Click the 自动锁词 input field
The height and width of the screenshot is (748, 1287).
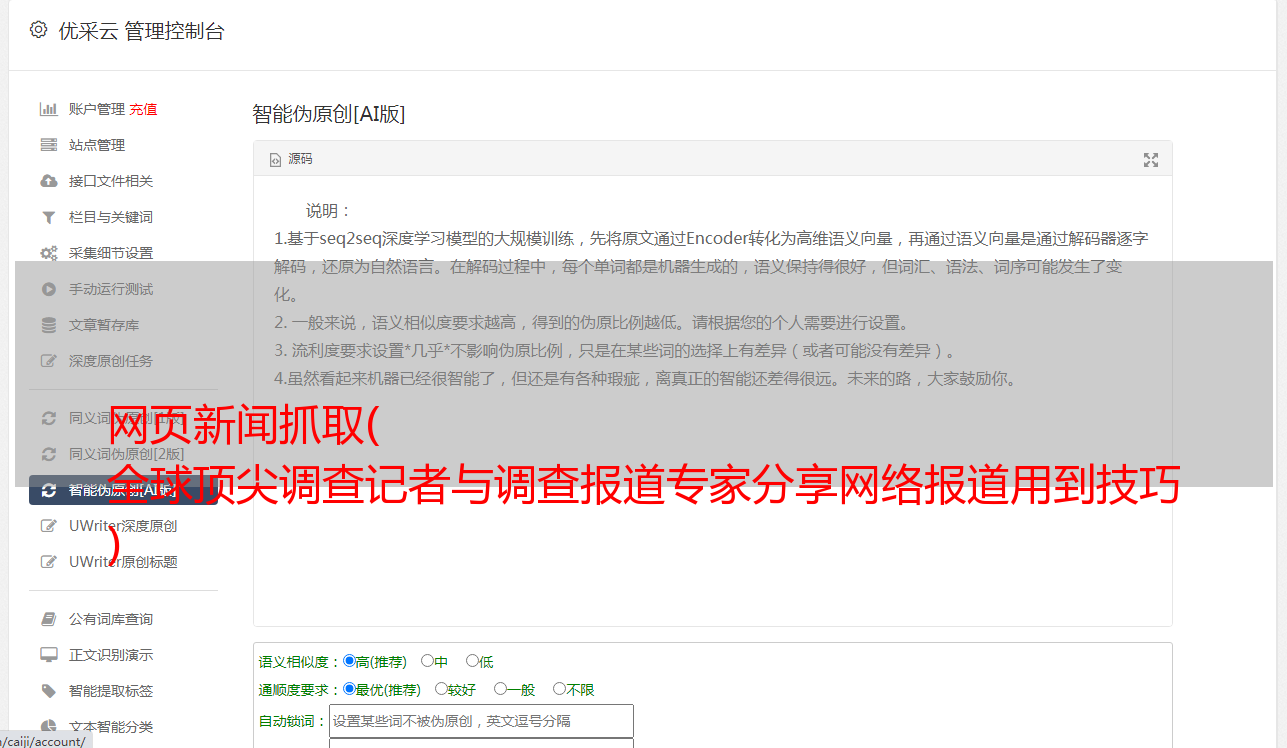[x=481, y=721]
